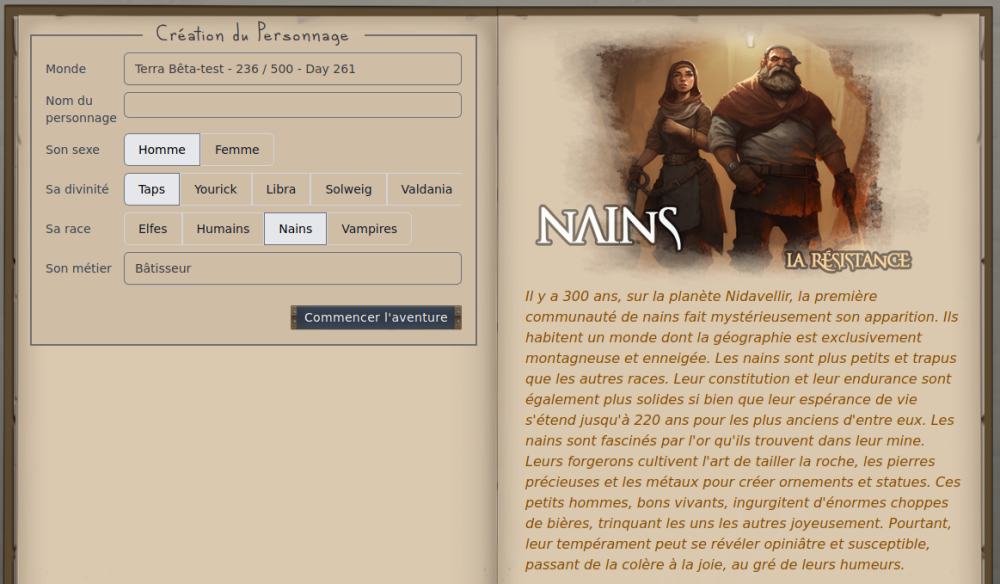Open the Monde world dropdown
Screen dimensions: 1000x584
coord(292,69)
